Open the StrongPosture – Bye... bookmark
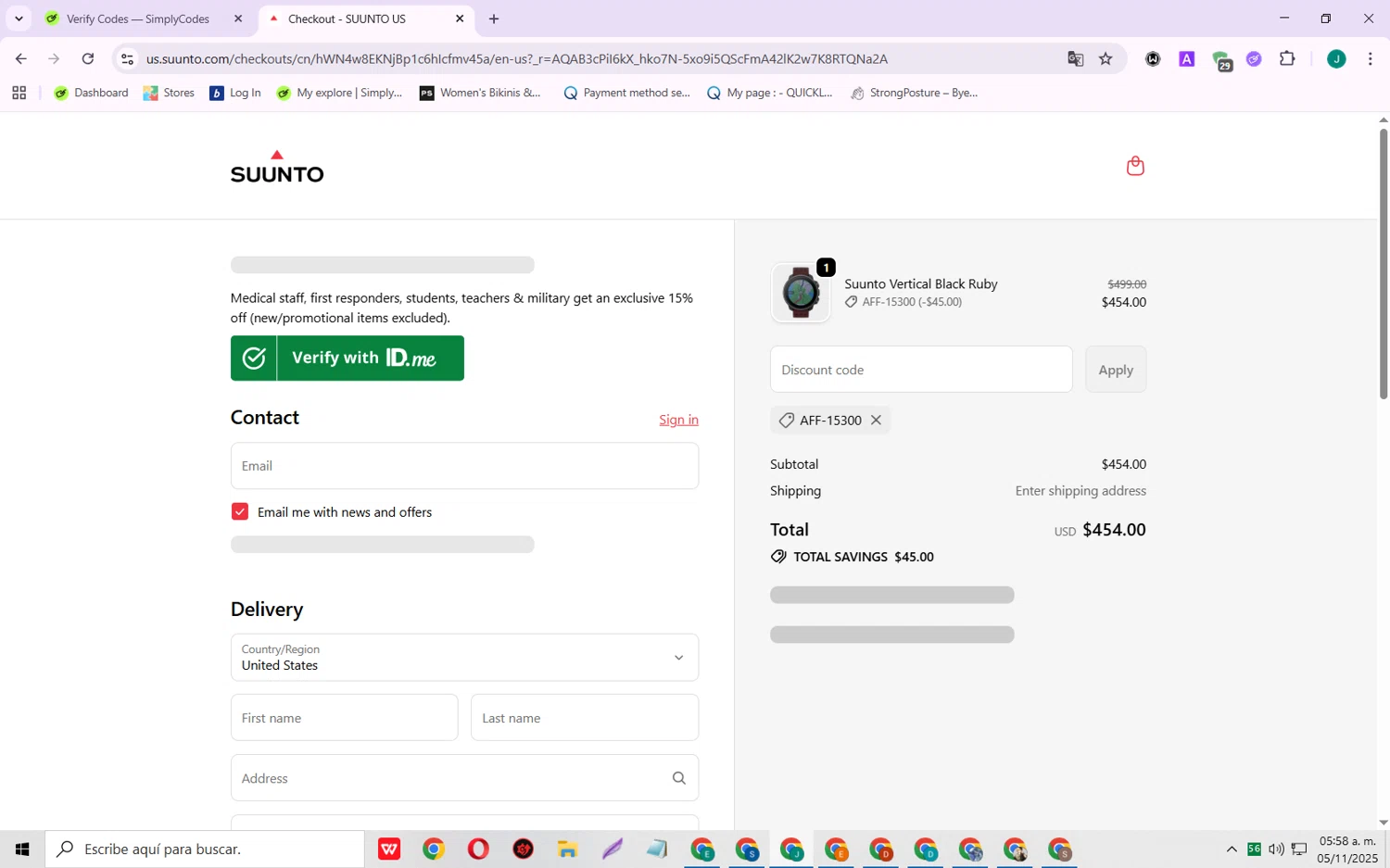This screenshot has width=1390, height=868. [x=914, y=93]
